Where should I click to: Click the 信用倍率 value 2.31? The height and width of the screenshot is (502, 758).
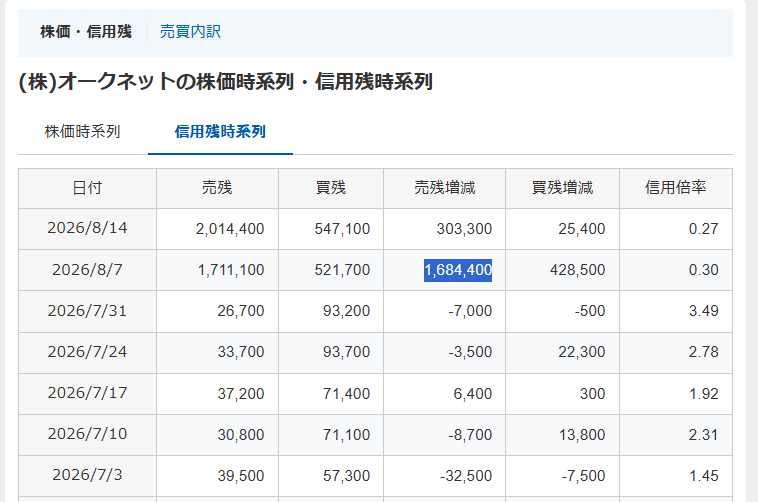[703, 435]
